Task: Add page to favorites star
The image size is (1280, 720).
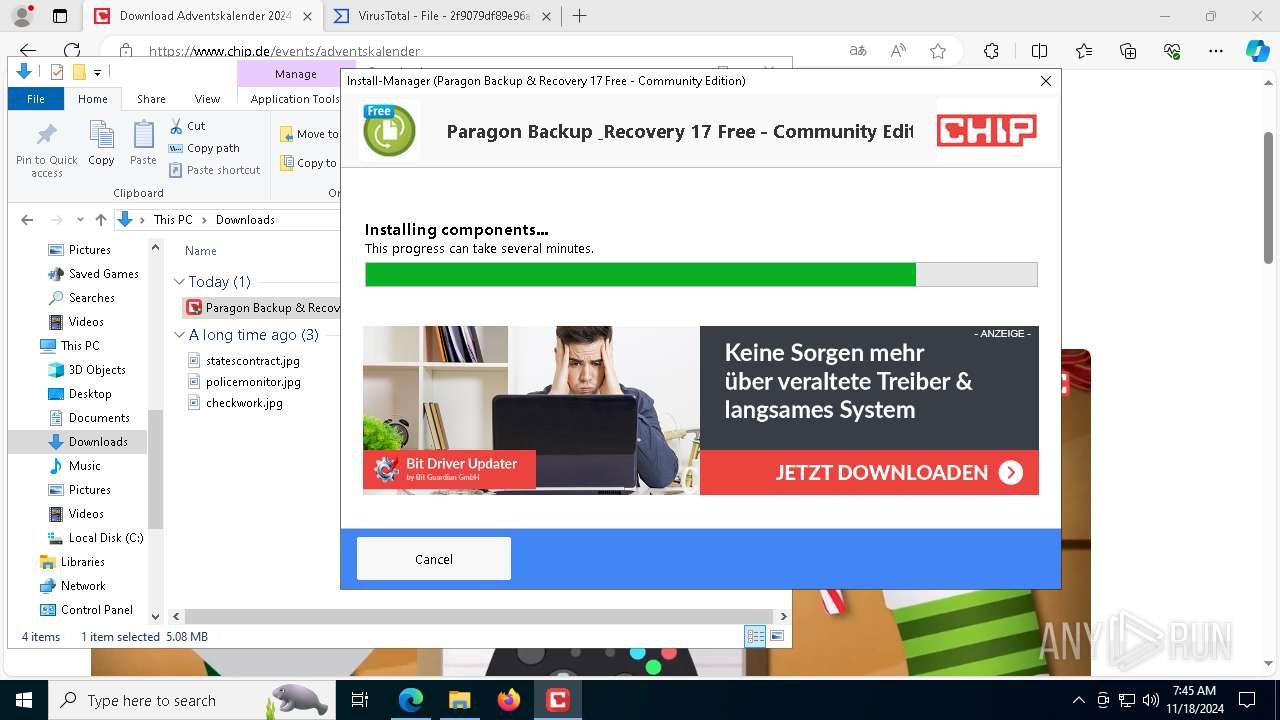Action: pos(938,51)
